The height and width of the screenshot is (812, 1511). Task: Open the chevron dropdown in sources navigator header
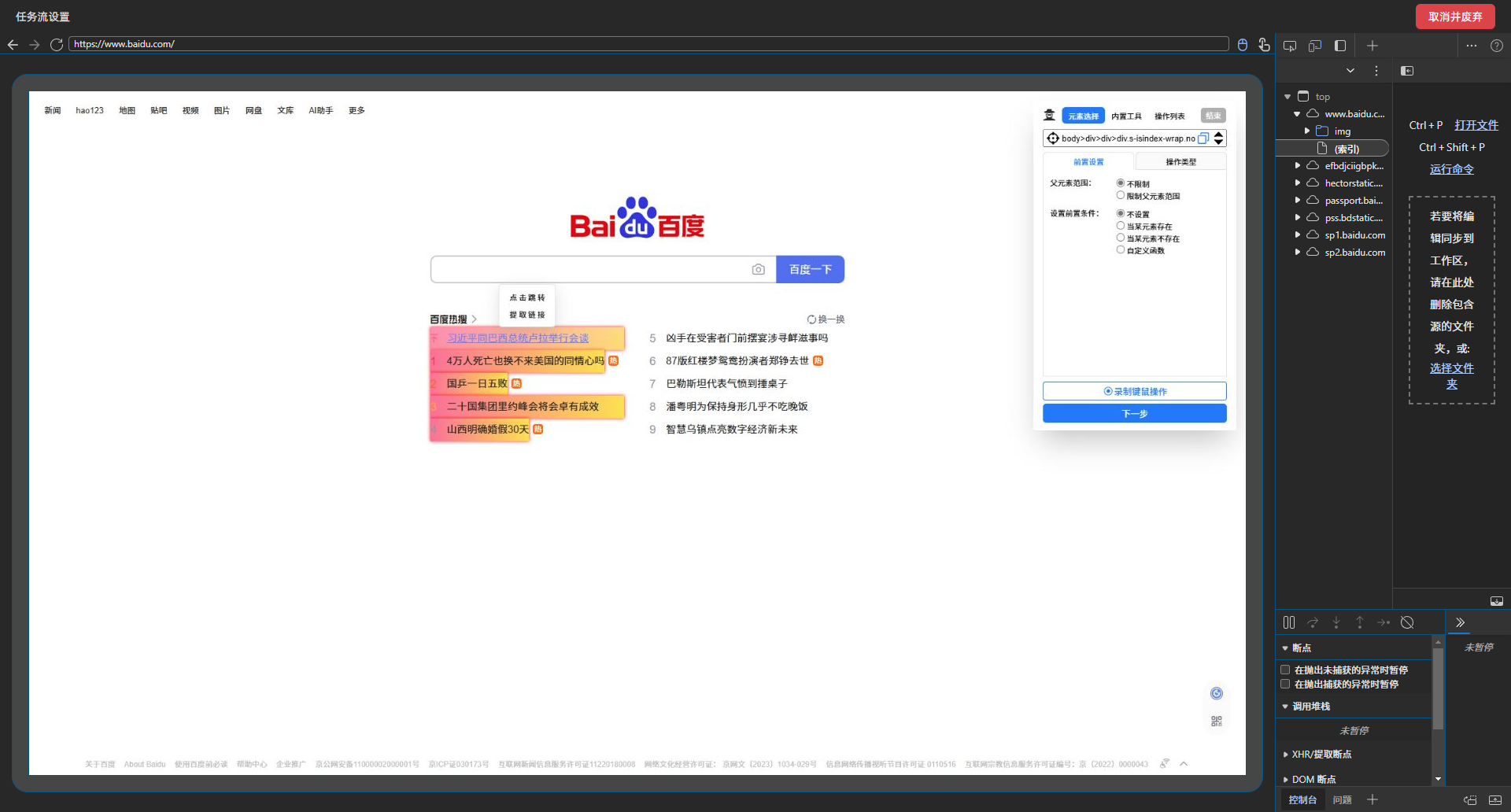click(1350, 71)
